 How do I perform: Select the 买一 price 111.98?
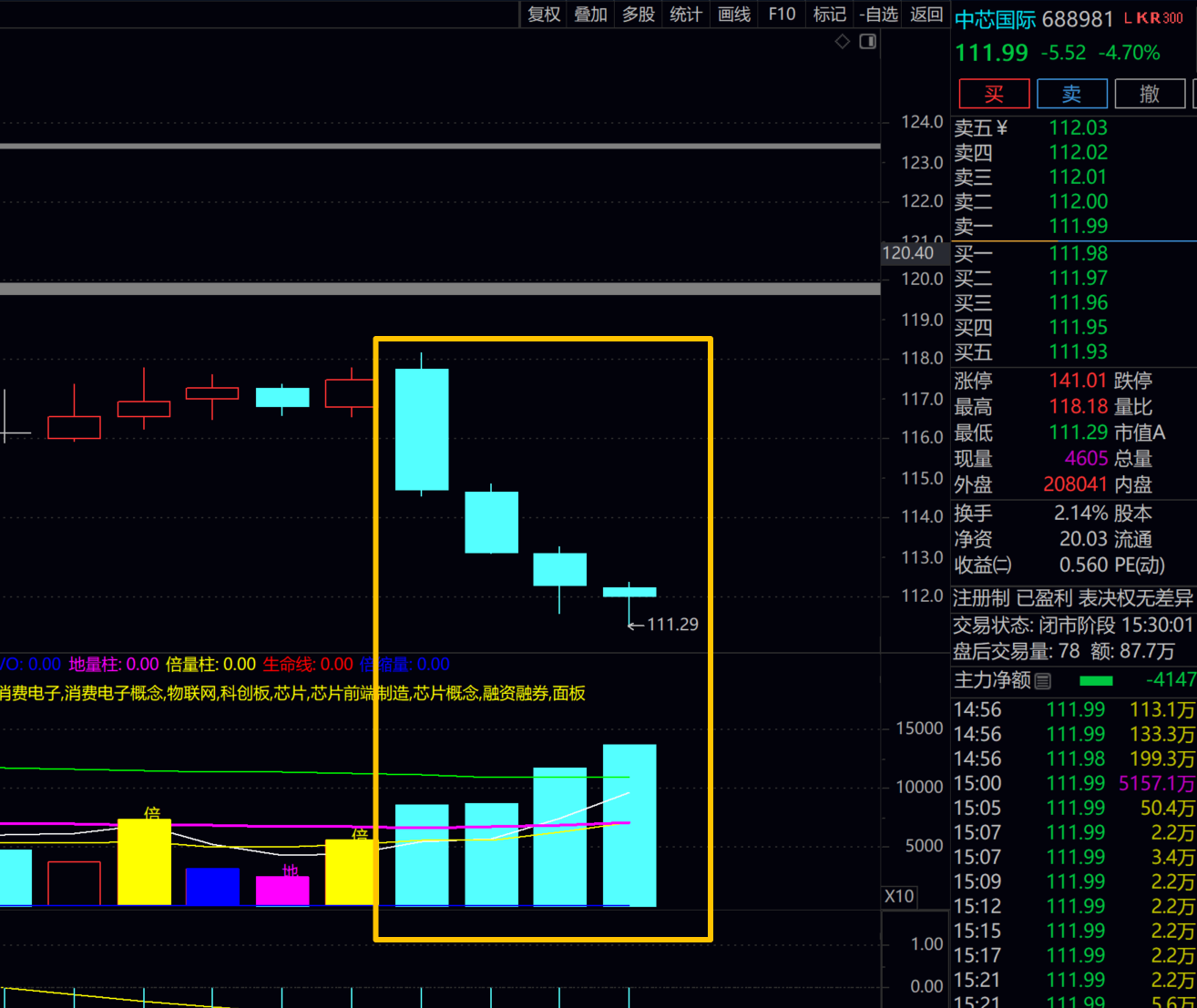coord(1079,253)
